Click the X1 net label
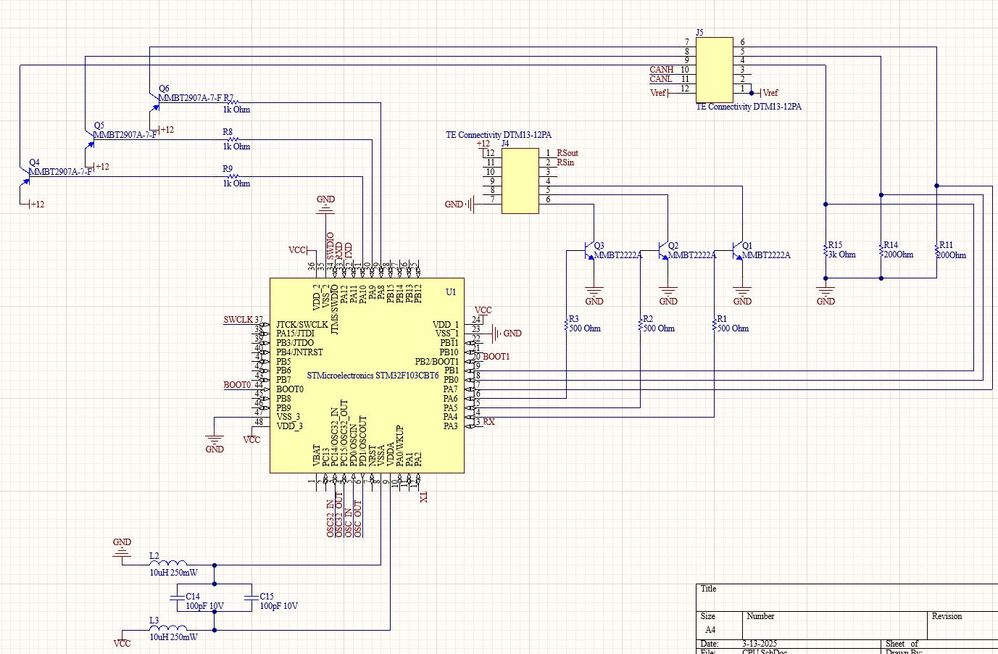Image resolution: width=998 pixels, height=654 pixels. 424,497
